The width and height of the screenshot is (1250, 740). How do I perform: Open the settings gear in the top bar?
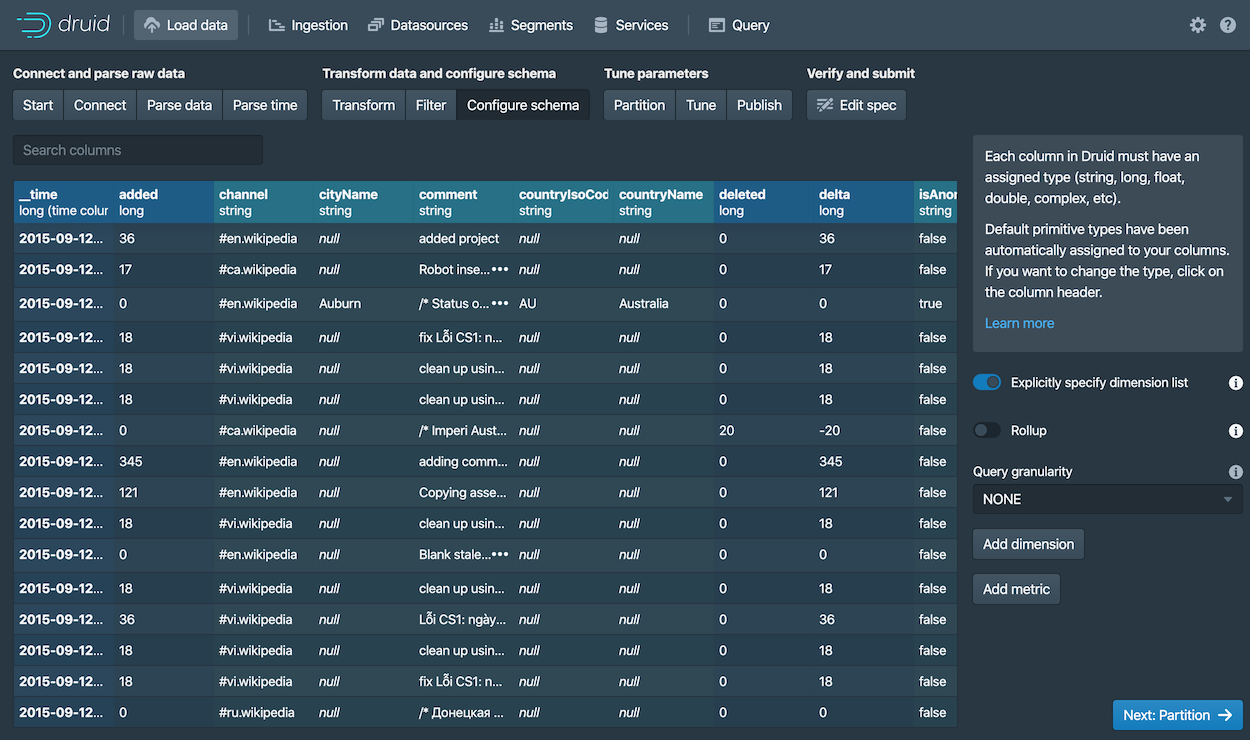point(1197,25)
